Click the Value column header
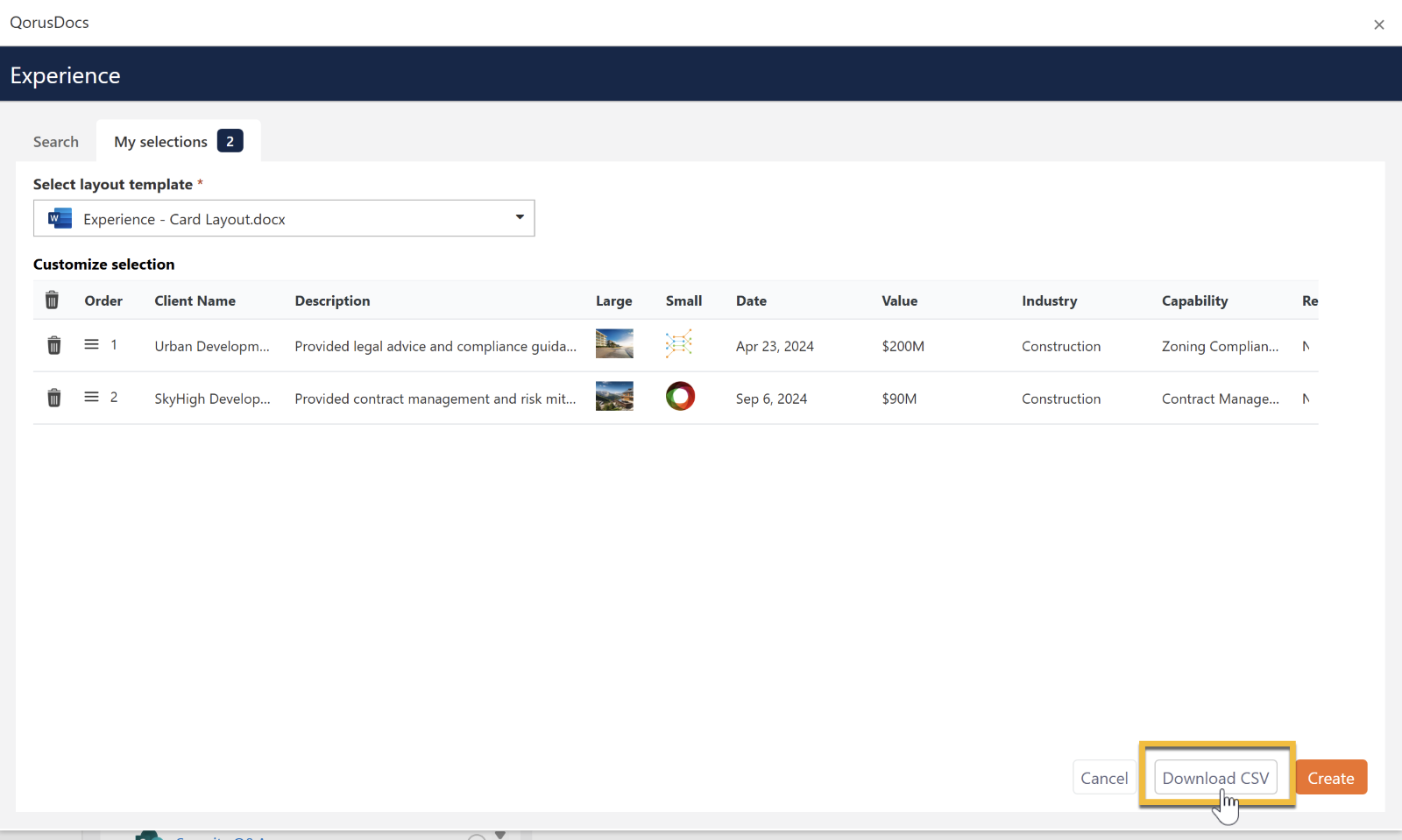Screen dimensions: 1402x840 point(899,300)
